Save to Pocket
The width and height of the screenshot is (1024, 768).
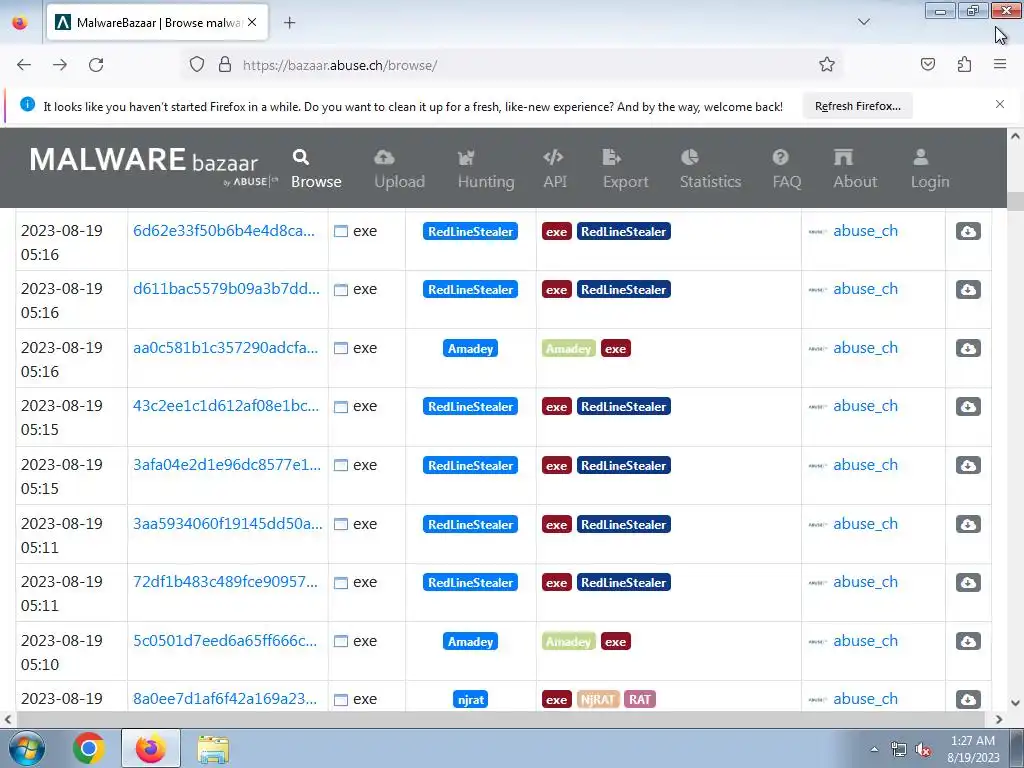(928, 65)
